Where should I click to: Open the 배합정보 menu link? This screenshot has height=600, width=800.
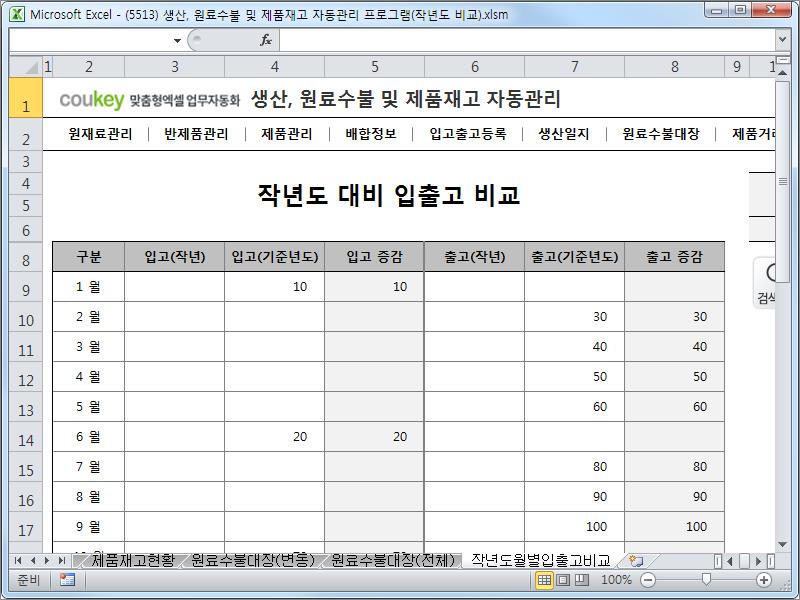[370, 134]
